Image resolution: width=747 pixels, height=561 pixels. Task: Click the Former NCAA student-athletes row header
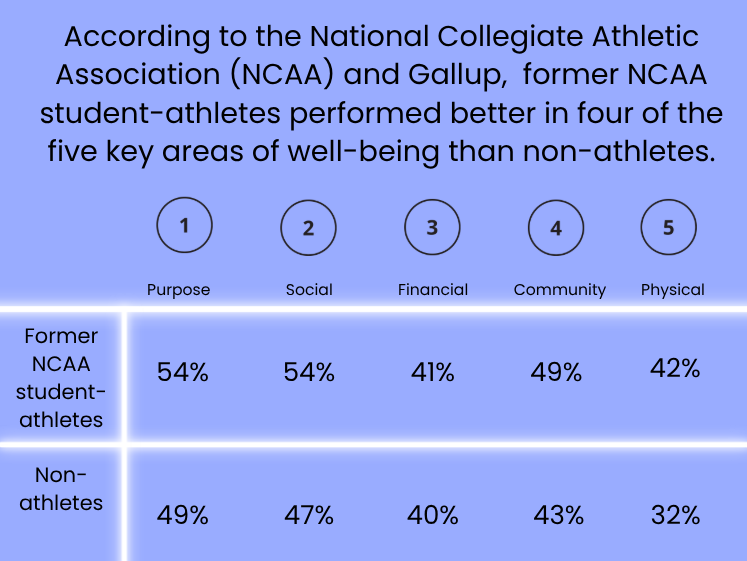pos(61,378)
